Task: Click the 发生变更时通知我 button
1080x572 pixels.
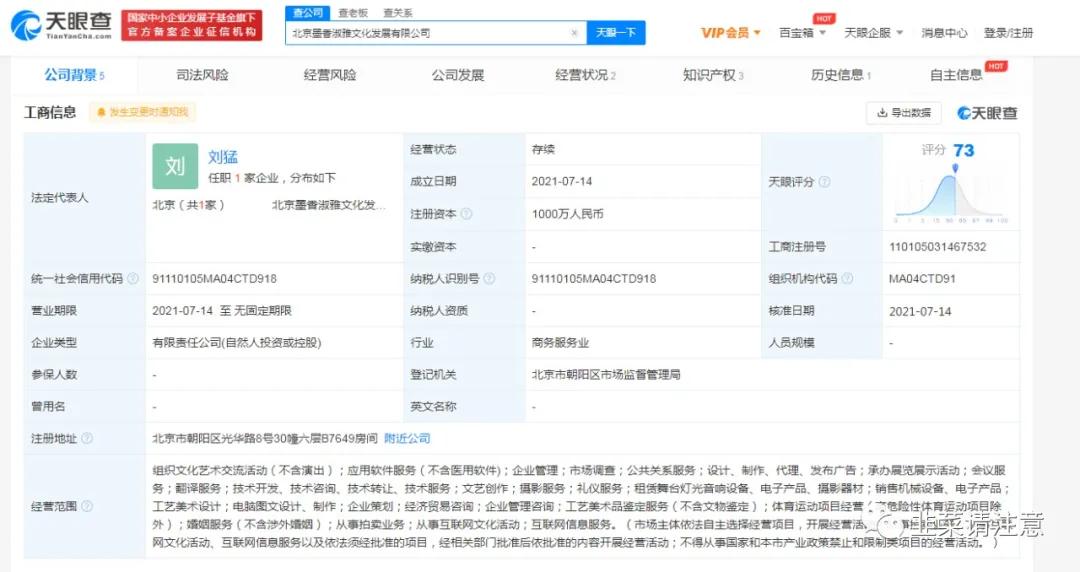Action: click(x=143, y=112)
